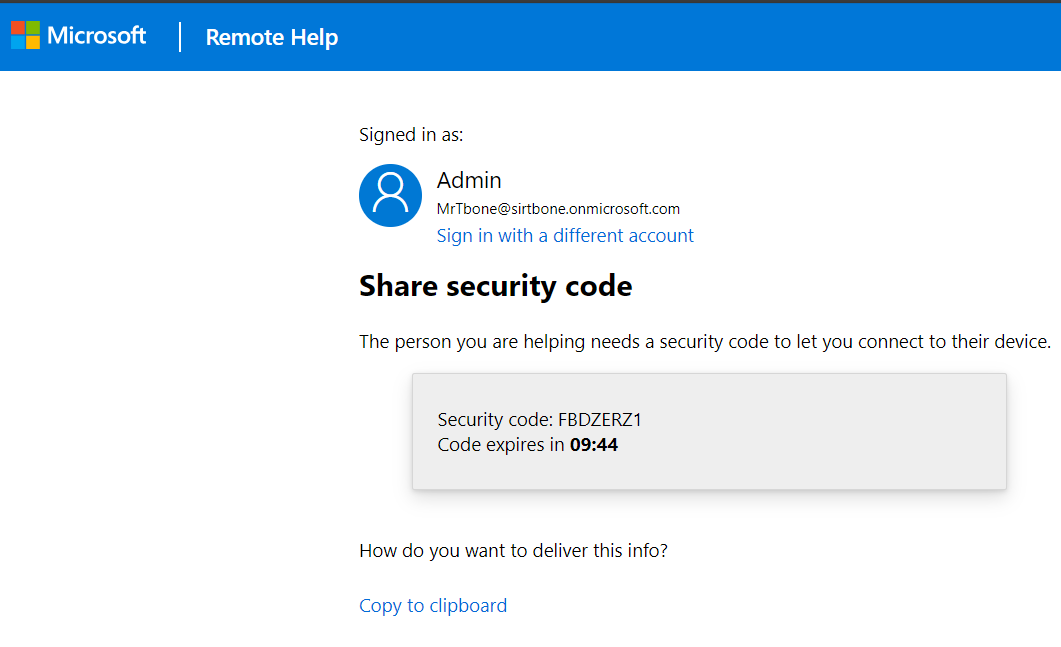Click the MrTbone email address
The height and width of the screenshot is (647, 1061).
[558, 209]
